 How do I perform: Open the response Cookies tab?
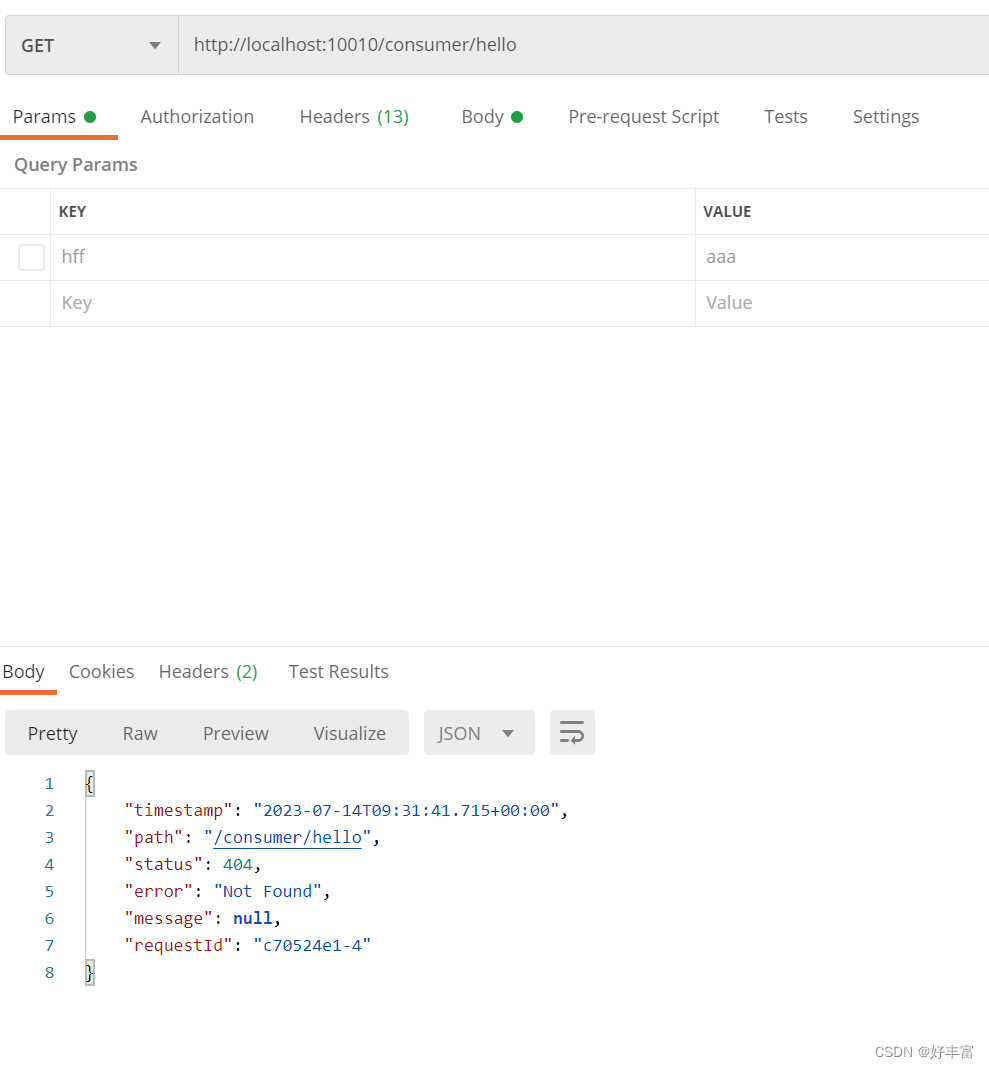102,672
